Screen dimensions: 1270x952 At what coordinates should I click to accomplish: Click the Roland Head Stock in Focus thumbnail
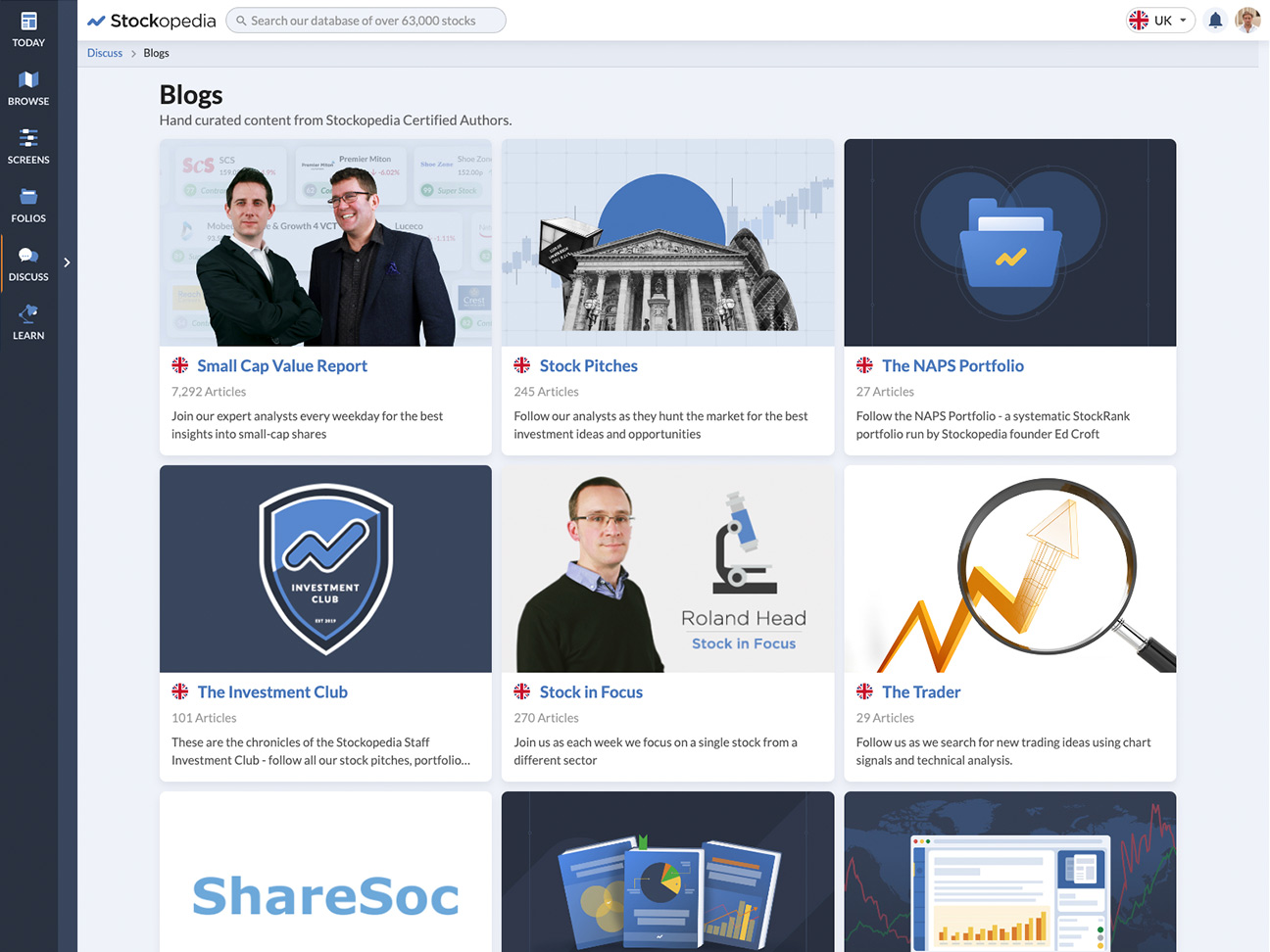667,569
